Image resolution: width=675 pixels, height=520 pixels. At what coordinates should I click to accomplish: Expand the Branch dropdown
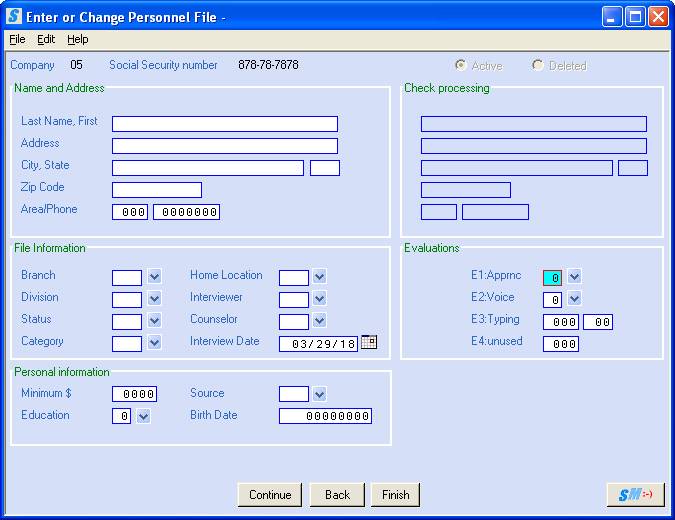pyautogui.click(x=154, y=277)
